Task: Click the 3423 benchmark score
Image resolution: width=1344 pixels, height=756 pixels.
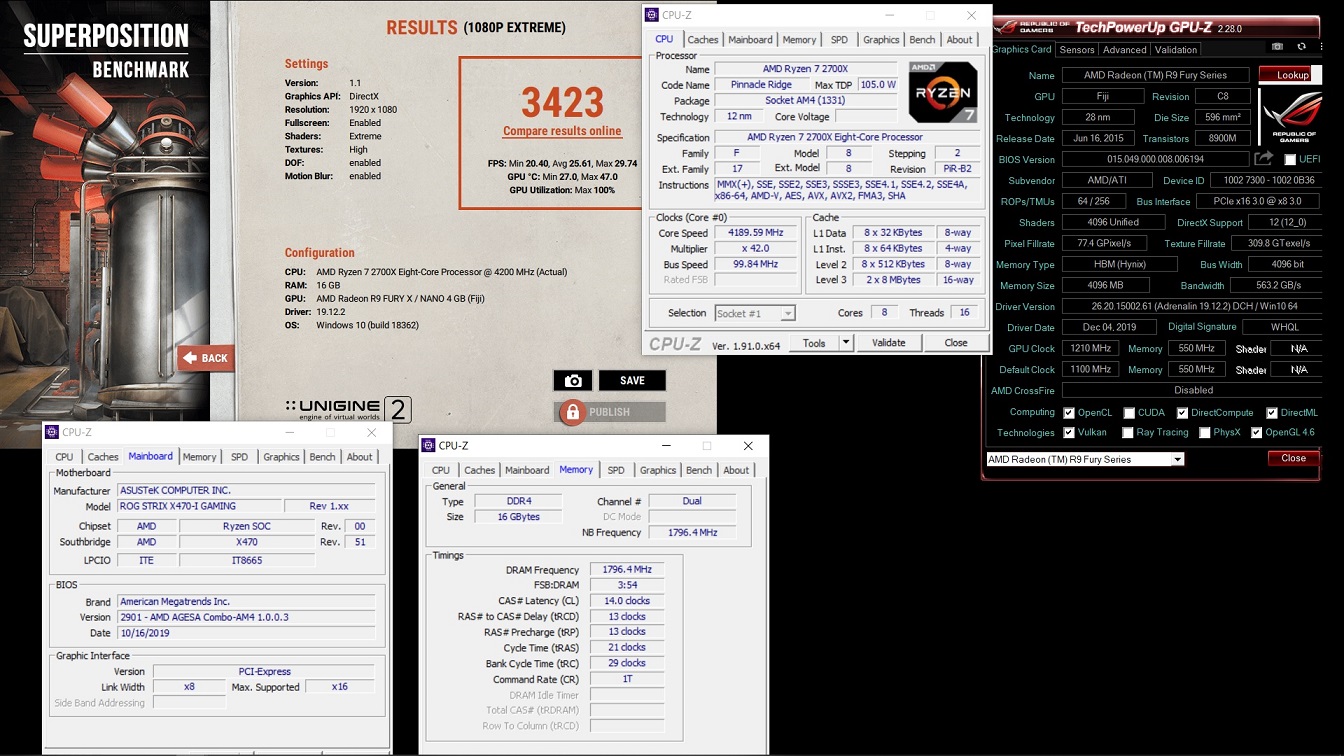Action: [x=562, y=102]
